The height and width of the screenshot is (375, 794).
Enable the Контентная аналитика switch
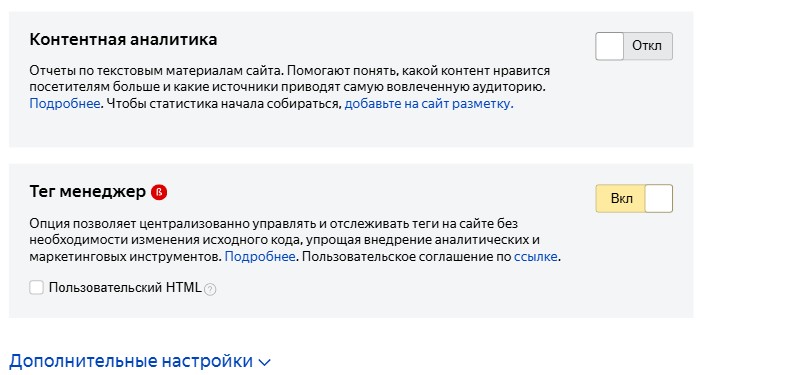click(634, 46)
